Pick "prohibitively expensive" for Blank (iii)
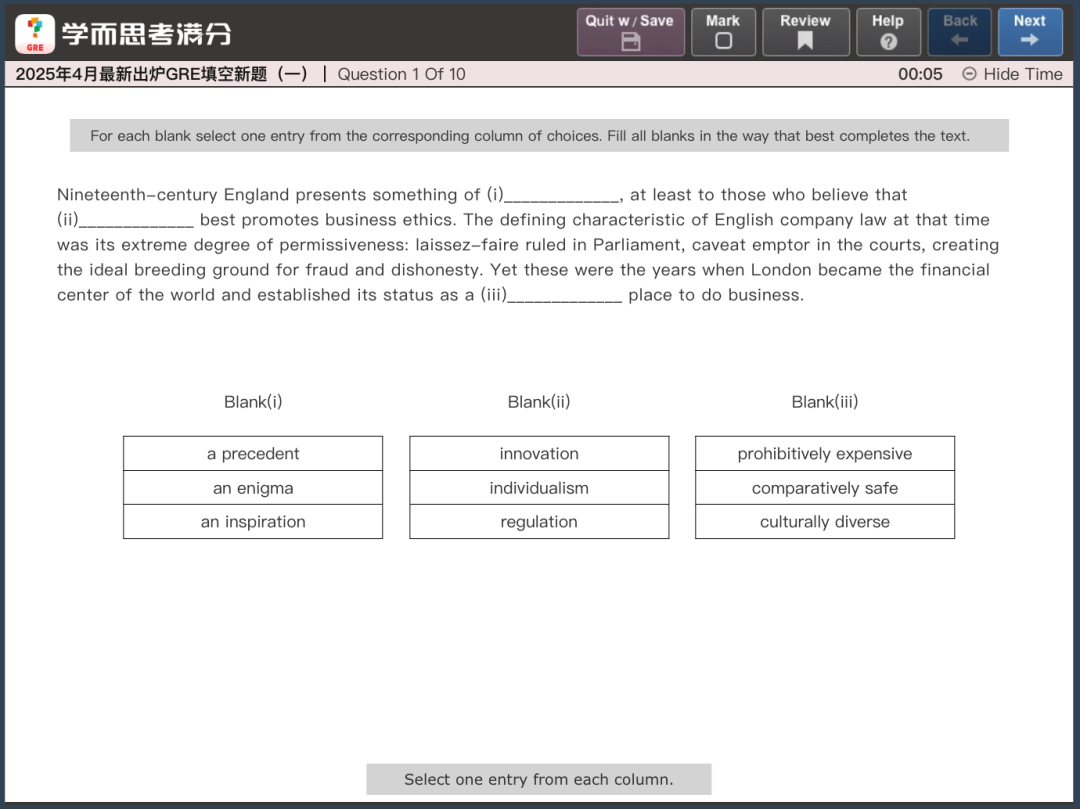This screenshot has width=1080, height=809. pyautogui.click(x=824, y=453)
